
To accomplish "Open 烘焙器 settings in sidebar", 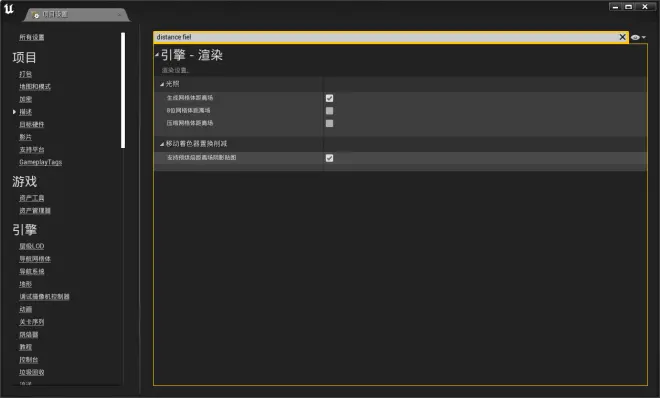I will click(x=29, y=334).
